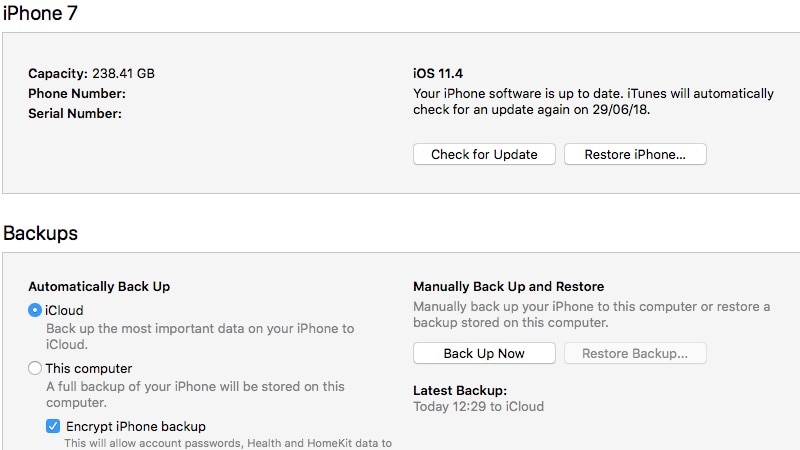Click the iOS 11.4 version label

coord(438,73)
